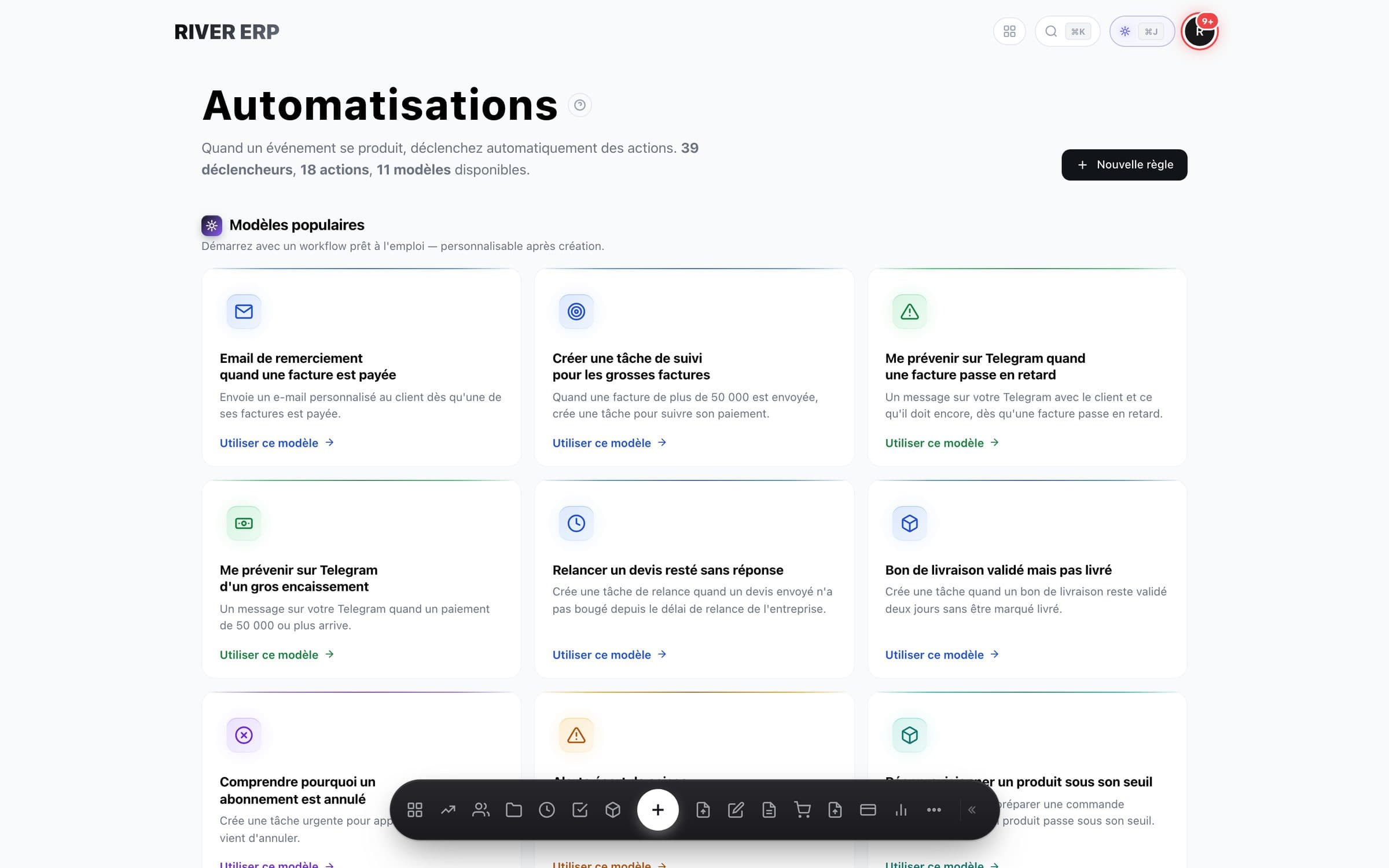Use the Bon de livraison validé template link

(942, 654)
